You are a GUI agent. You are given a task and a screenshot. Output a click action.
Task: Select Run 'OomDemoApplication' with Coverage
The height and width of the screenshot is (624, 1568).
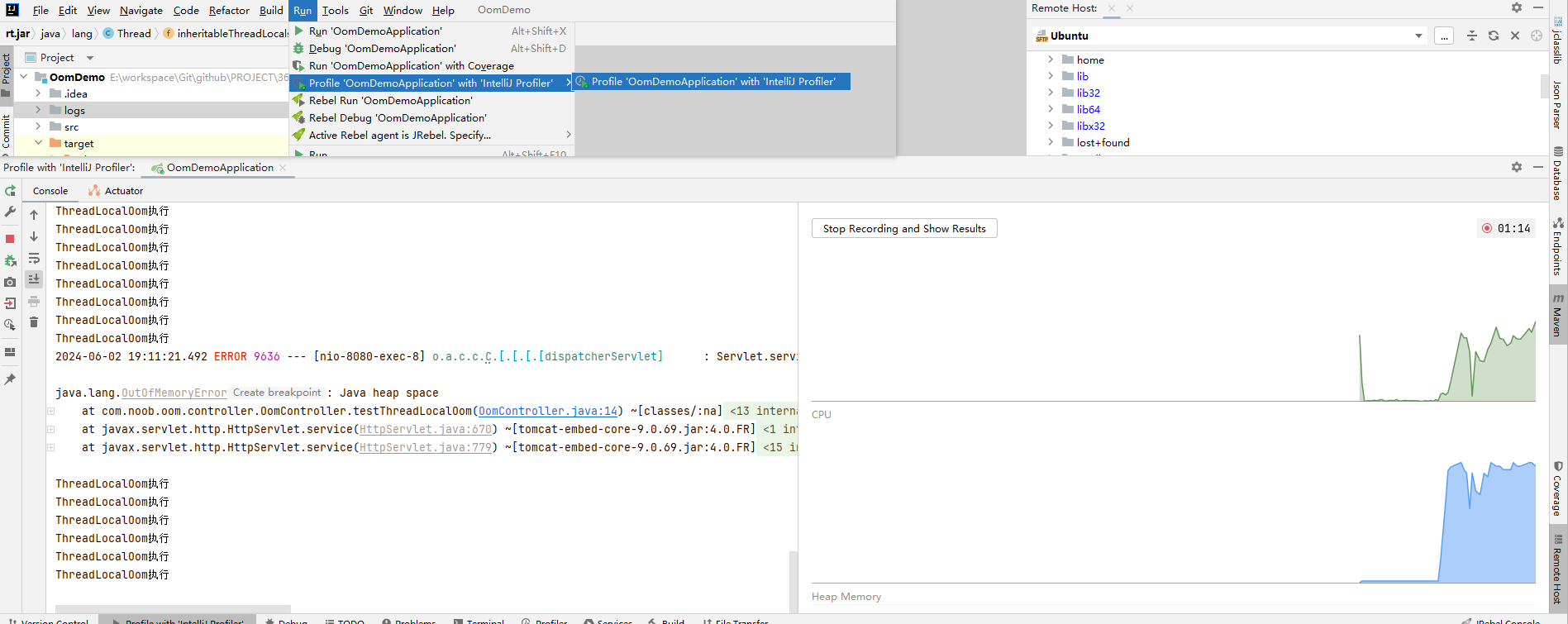pyautogui.click(x=431, y=66)
